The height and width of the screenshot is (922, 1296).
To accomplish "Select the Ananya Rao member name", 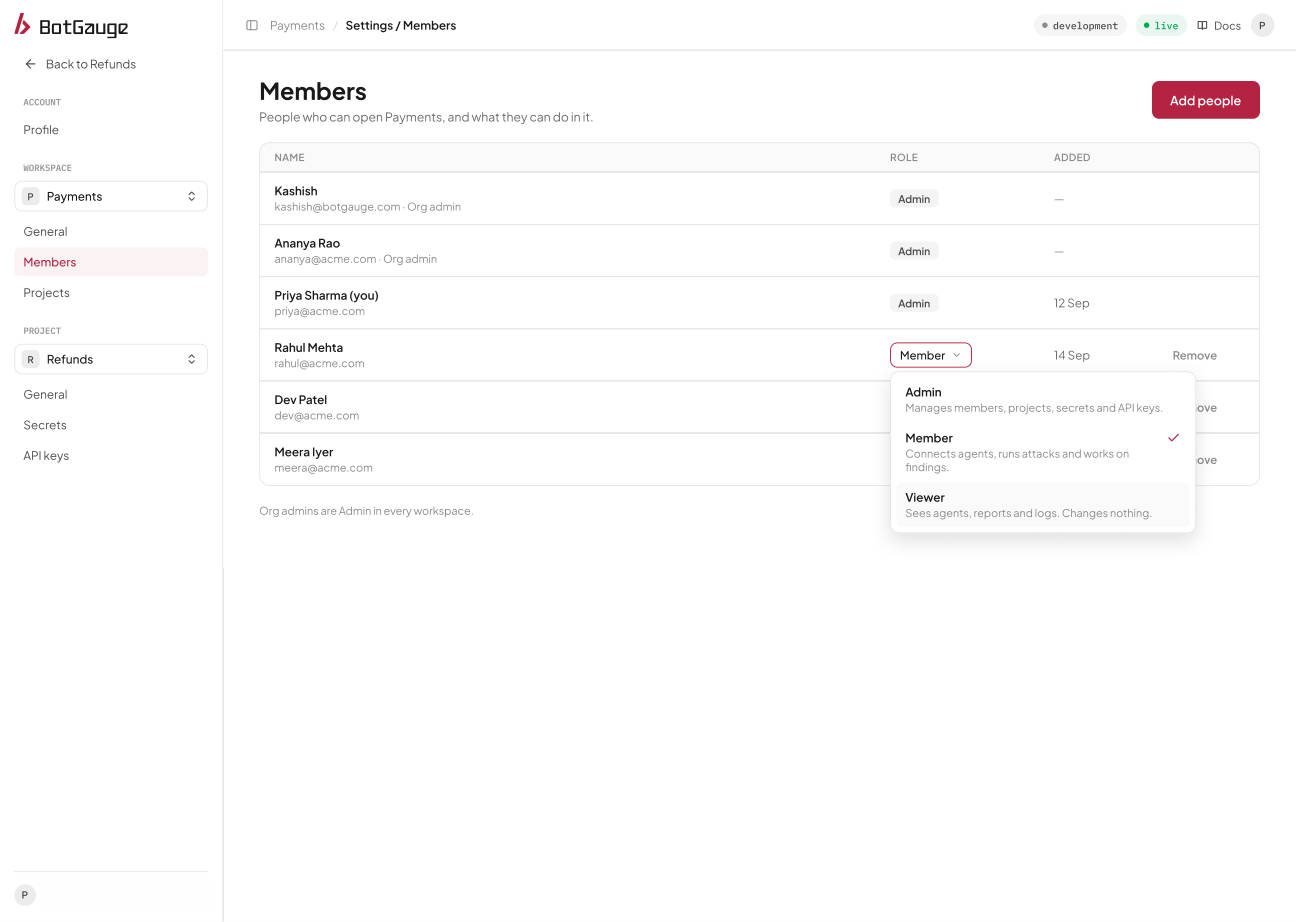I will pyautogui.click(x=307, y=243).
